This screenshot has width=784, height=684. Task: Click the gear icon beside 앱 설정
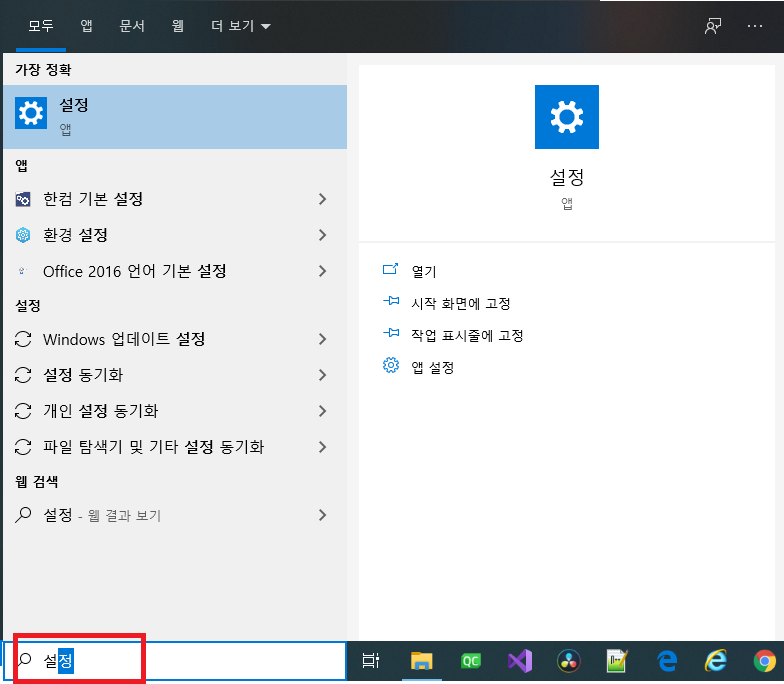391,366
